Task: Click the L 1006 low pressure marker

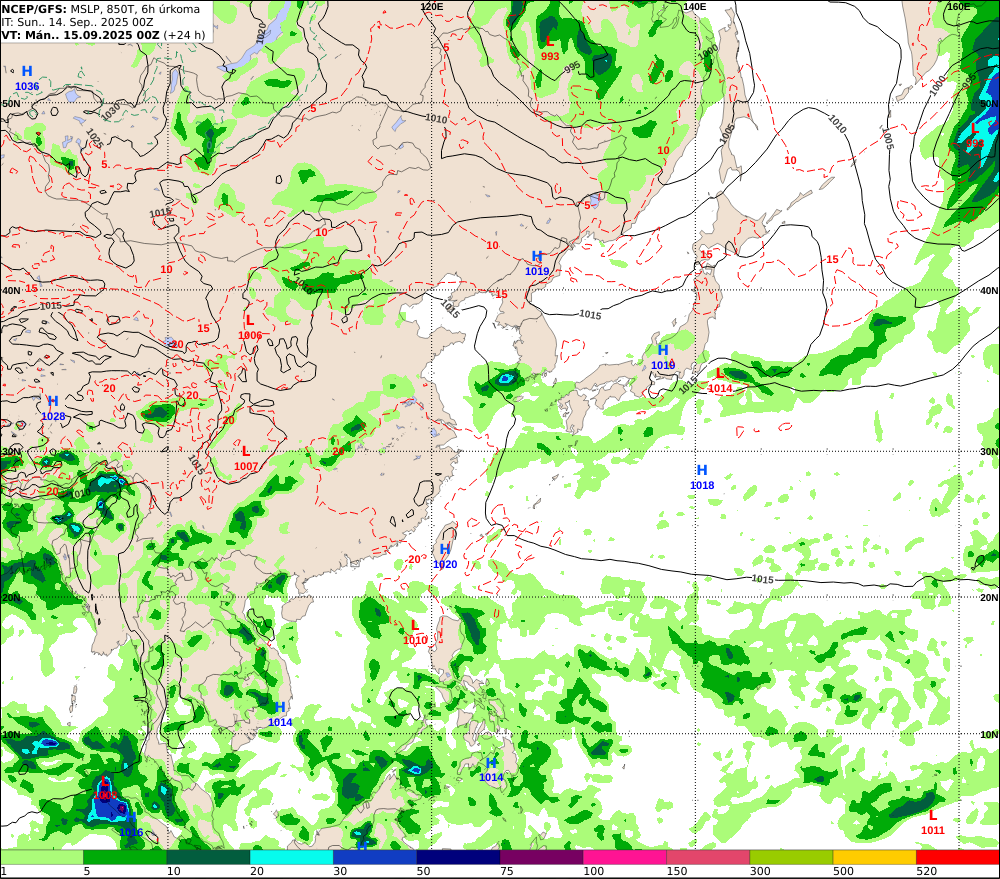Action: [250, 328]
